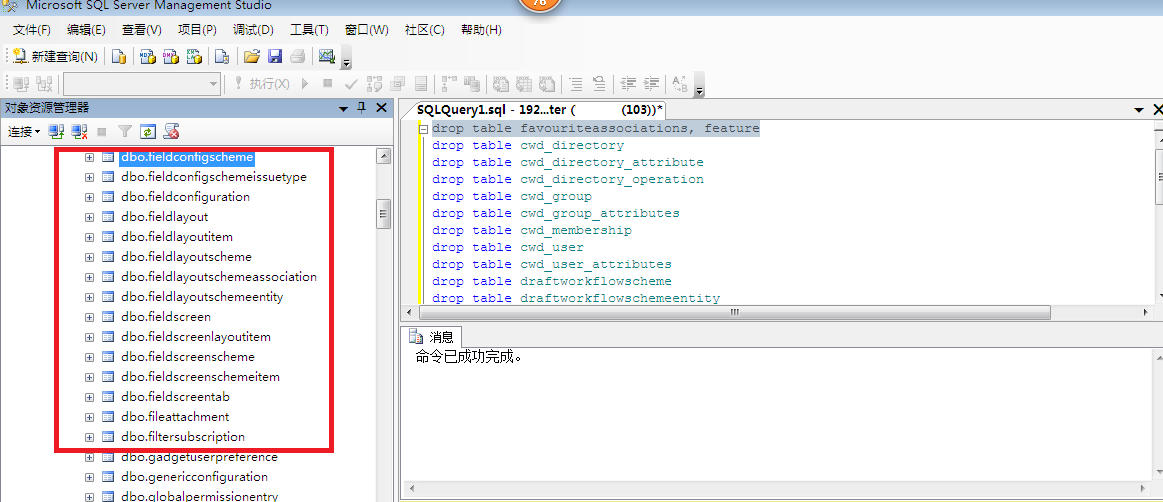Click the Disconnect server icon with red X

click(79, 131)
